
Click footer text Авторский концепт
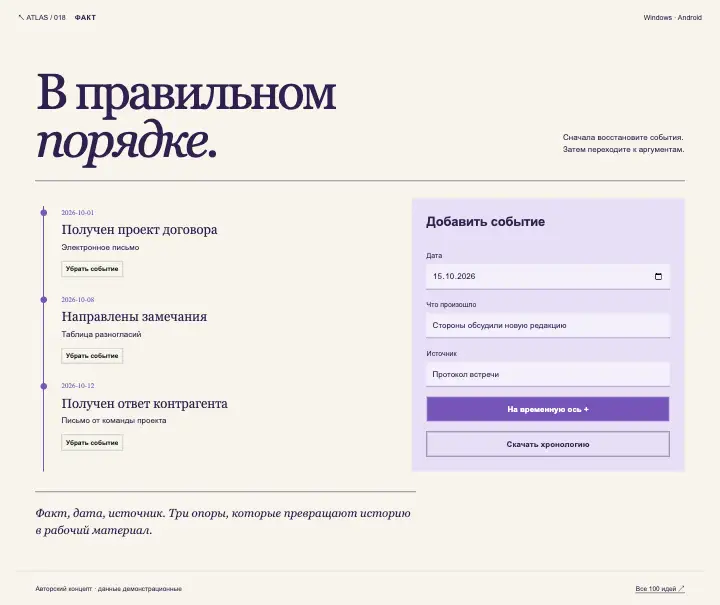(63, 588)
